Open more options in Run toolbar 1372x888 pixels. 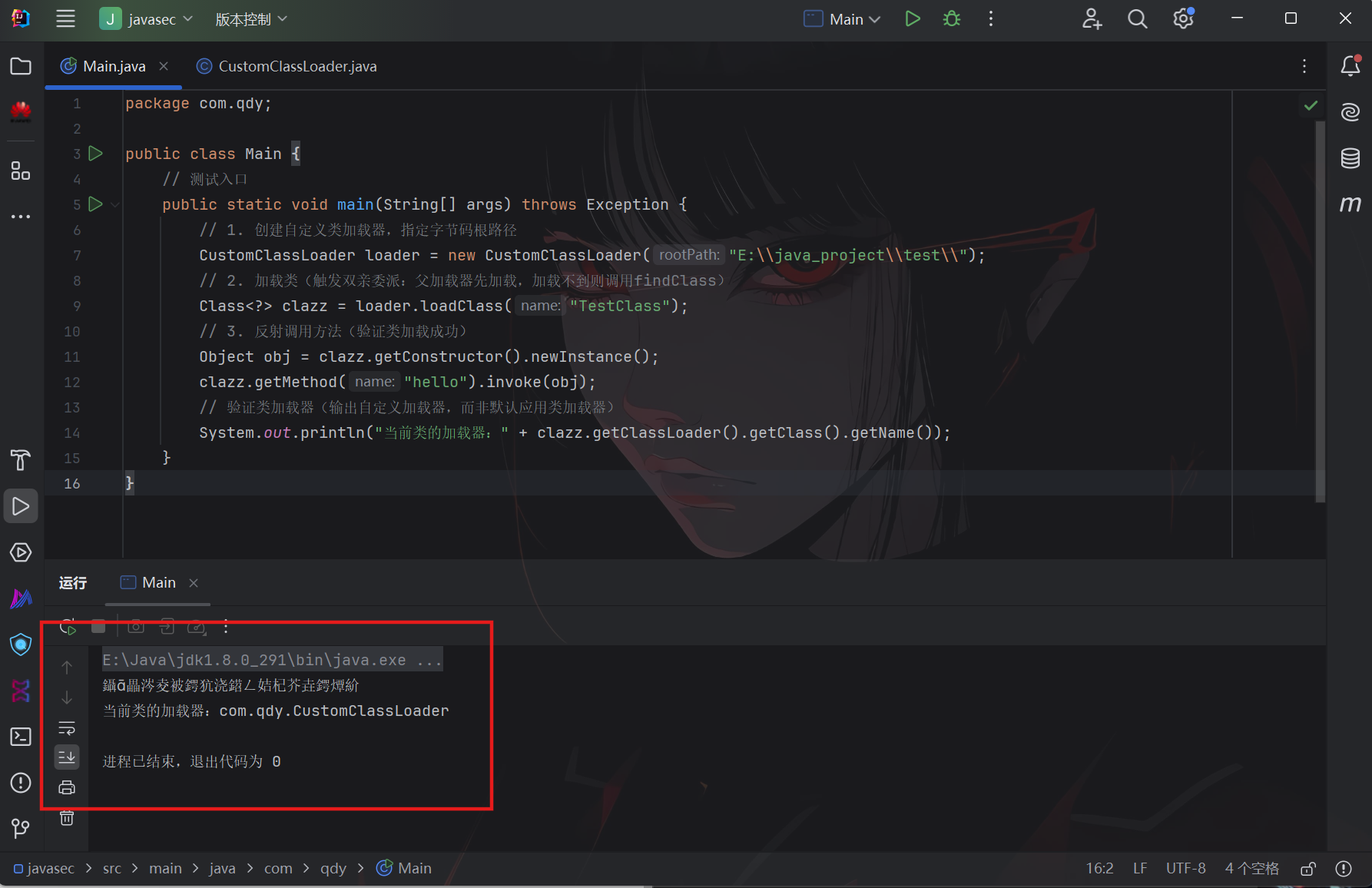tap(226, 627)
